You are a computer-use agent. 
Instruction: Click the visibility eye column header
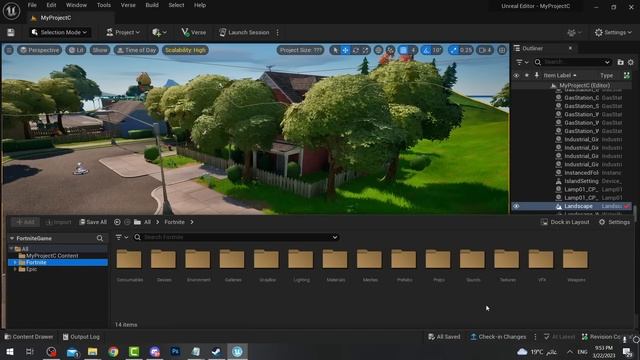(x=516, y=76)
